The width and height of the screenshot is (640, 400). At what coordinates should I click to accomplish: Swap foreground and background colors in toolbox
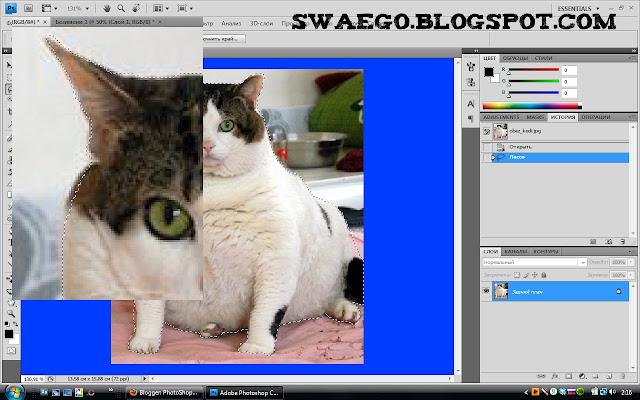coord(16,324)
